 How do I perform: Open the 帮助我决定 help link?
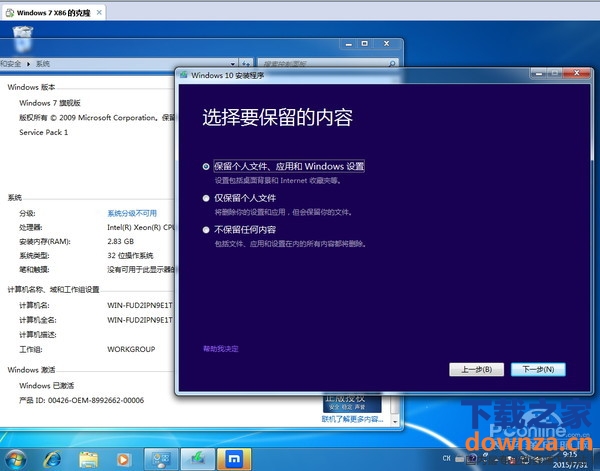pos(221,349)
